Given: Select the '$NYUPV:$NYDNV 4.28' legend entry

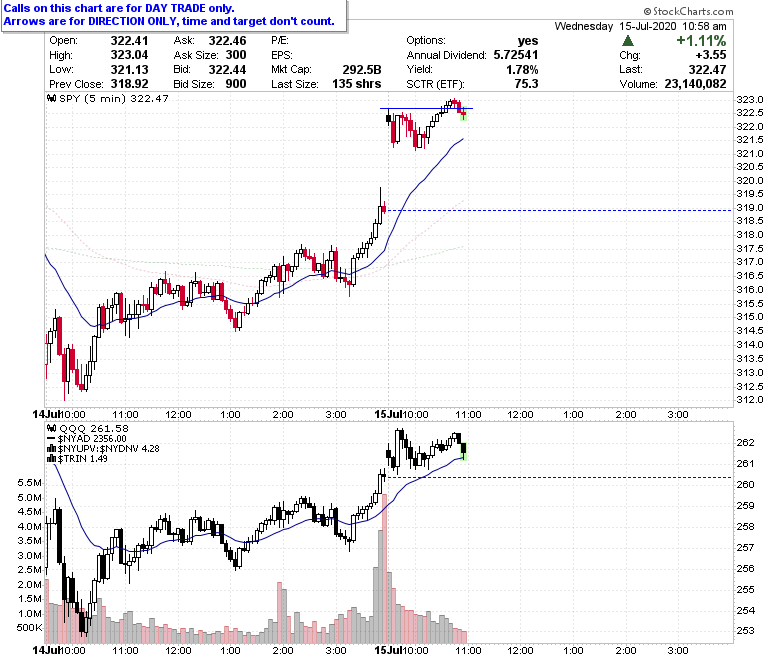Looking at the screenshot, I should (108, 449).
